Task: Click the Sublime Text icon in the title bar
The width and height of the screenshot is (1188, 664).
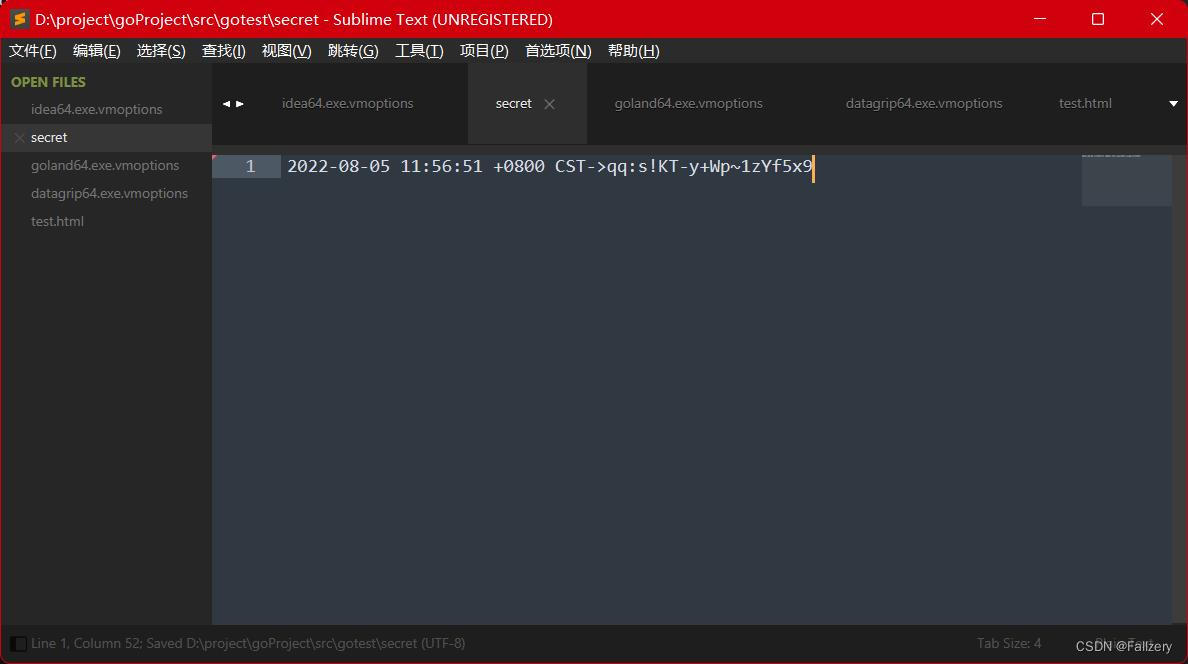Action: 20,19
